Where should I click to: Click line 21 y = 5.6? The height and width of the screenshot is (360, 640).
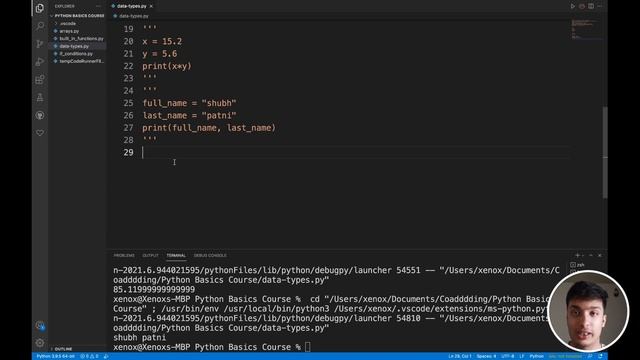click(x=160, y=54)
